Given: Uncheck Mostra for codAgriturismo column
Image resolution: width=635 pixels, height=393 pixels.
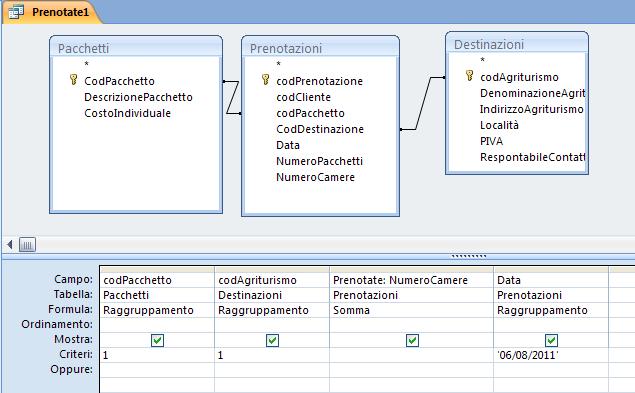Looking at the screenshot, I should [272, 340].
